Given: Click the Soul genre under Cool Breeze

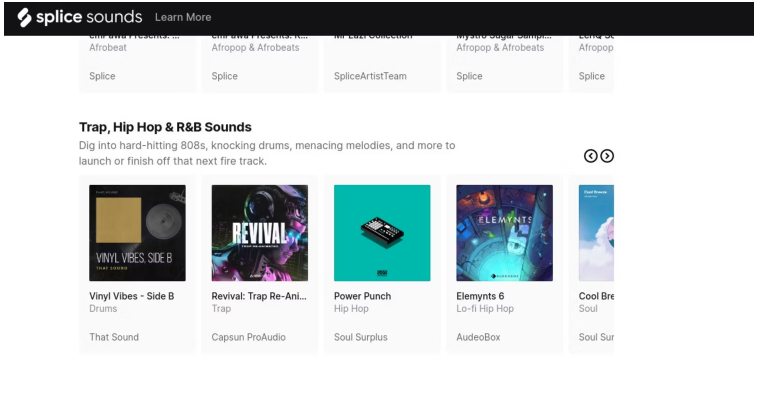Looking at the screenshot, I should [588, 309].
